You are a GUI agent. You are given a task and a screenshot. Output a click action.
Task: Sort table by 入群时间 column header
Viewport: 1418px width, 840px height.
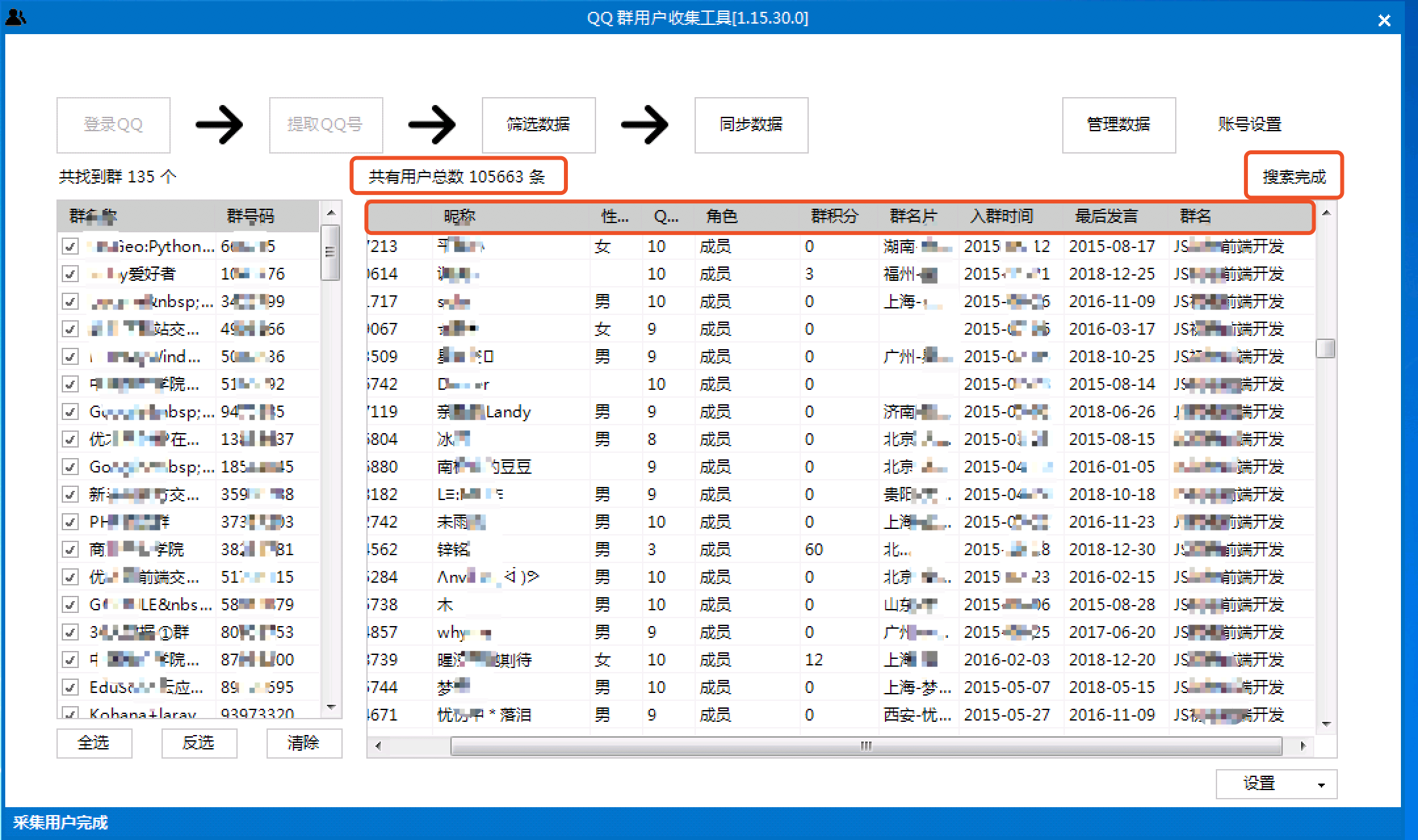(x=1002, y=217)
